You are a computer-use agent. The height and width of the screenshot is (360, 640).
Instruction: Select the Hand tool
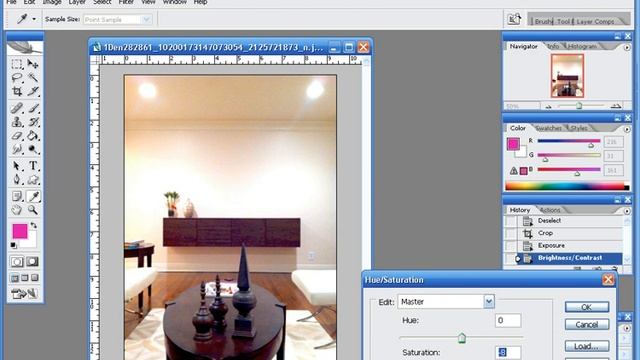point(17,210)
